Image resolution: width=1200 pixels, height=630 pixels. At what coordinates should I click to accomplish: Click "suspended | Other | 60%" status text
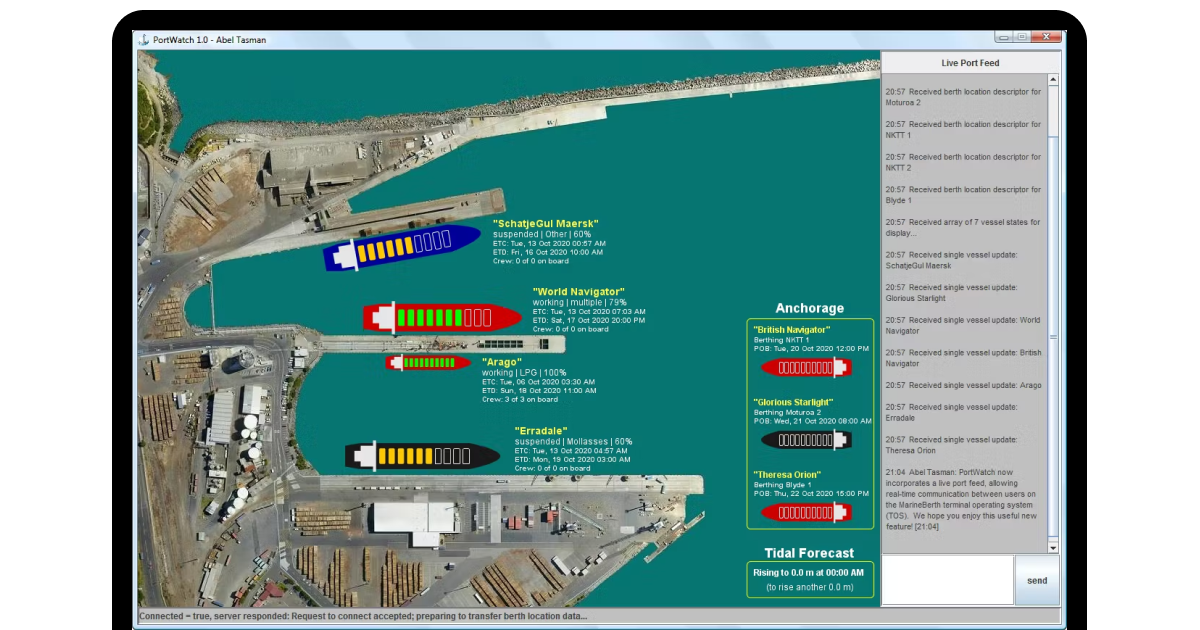542,234
